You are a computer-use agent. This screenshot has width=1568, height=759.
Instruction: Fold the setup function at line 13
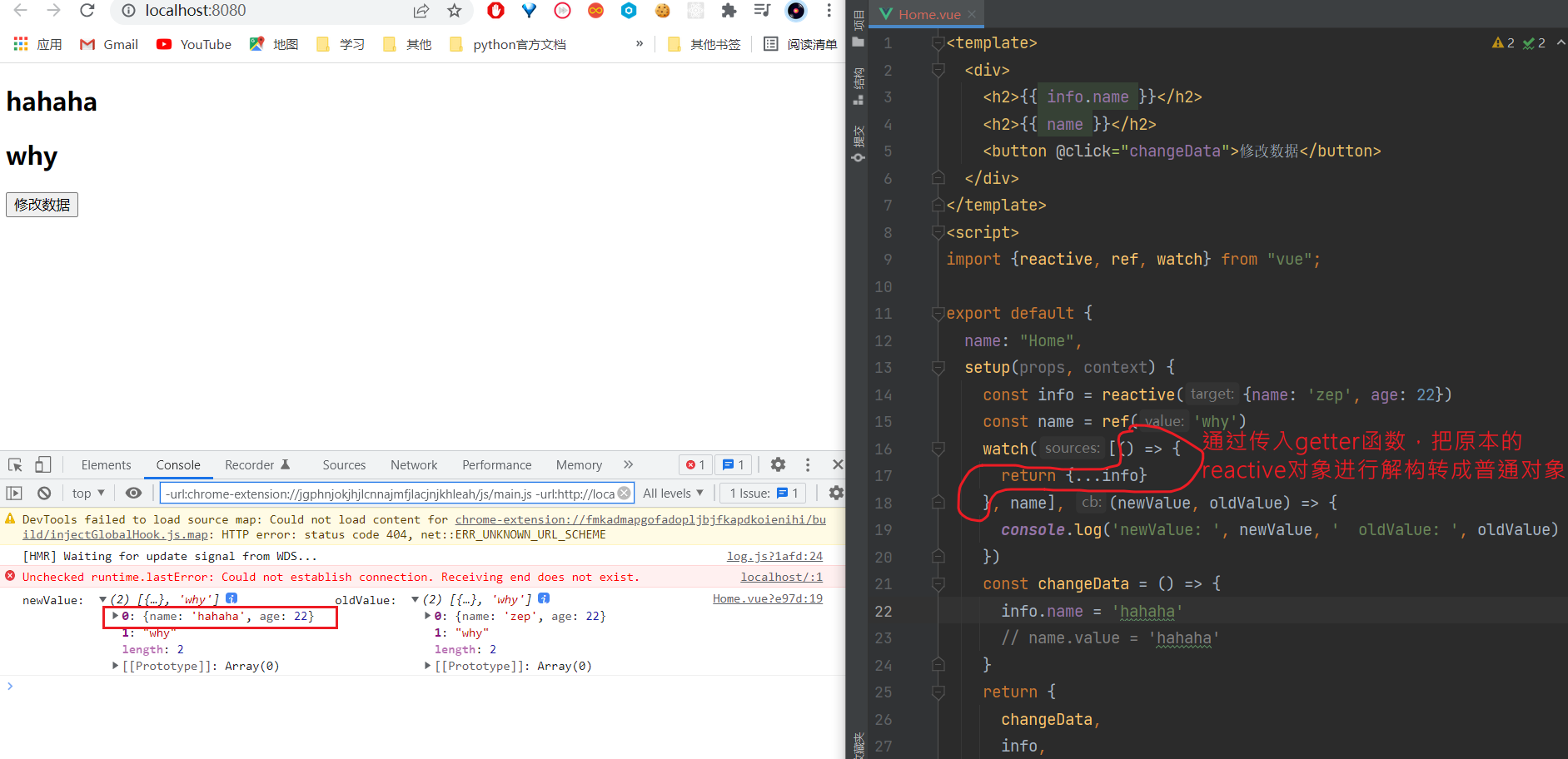pos(938,367)
